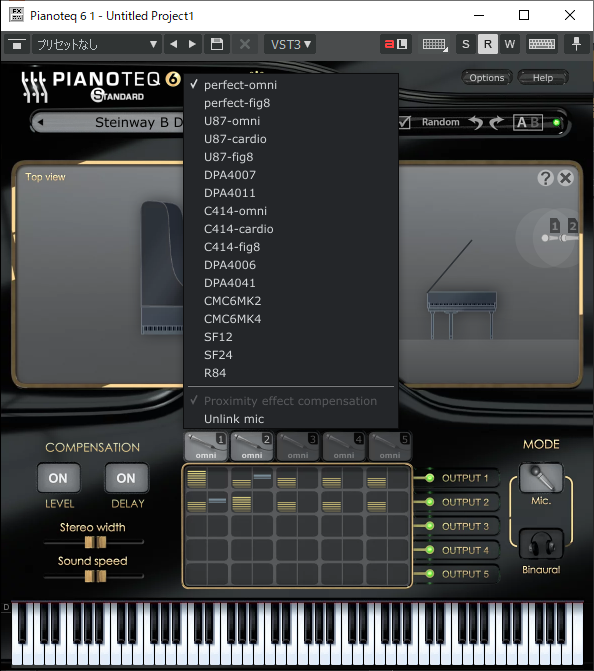
Task: Select DPA4011 microphone type
Action: click(291, 193)
